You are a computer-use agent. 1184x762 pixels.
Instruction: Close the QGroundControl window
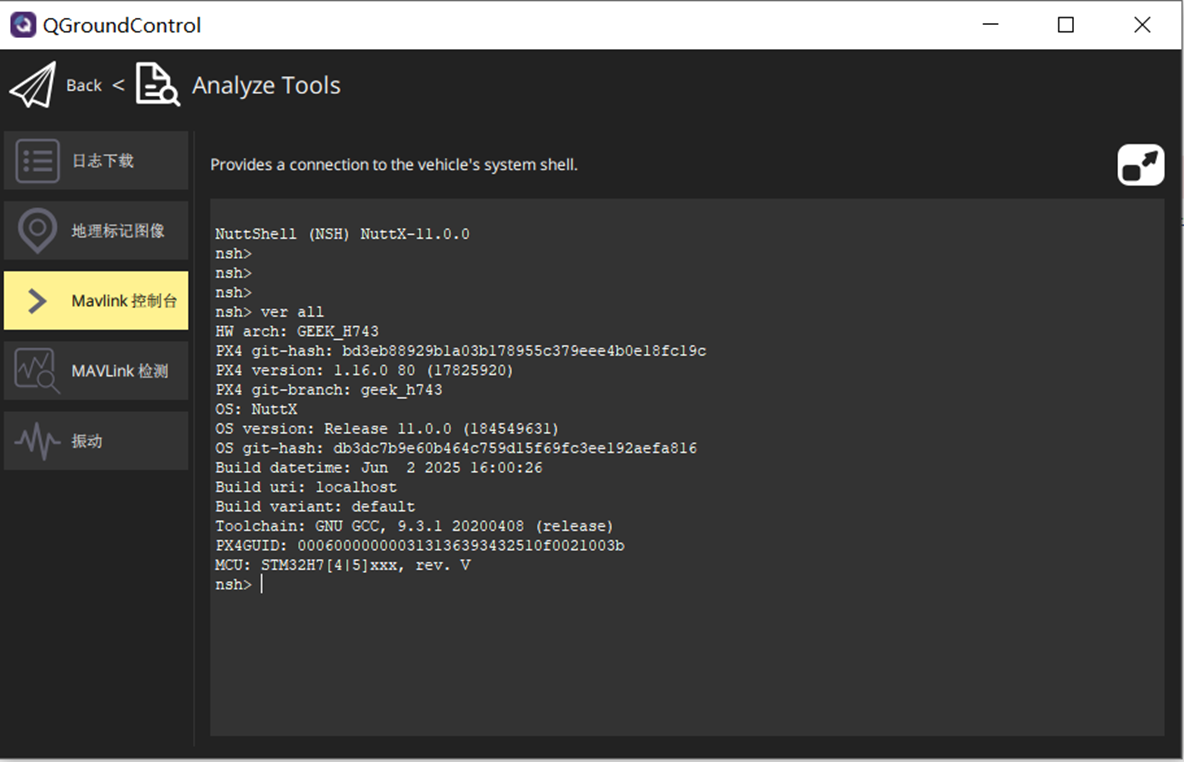pos(1142,25)
